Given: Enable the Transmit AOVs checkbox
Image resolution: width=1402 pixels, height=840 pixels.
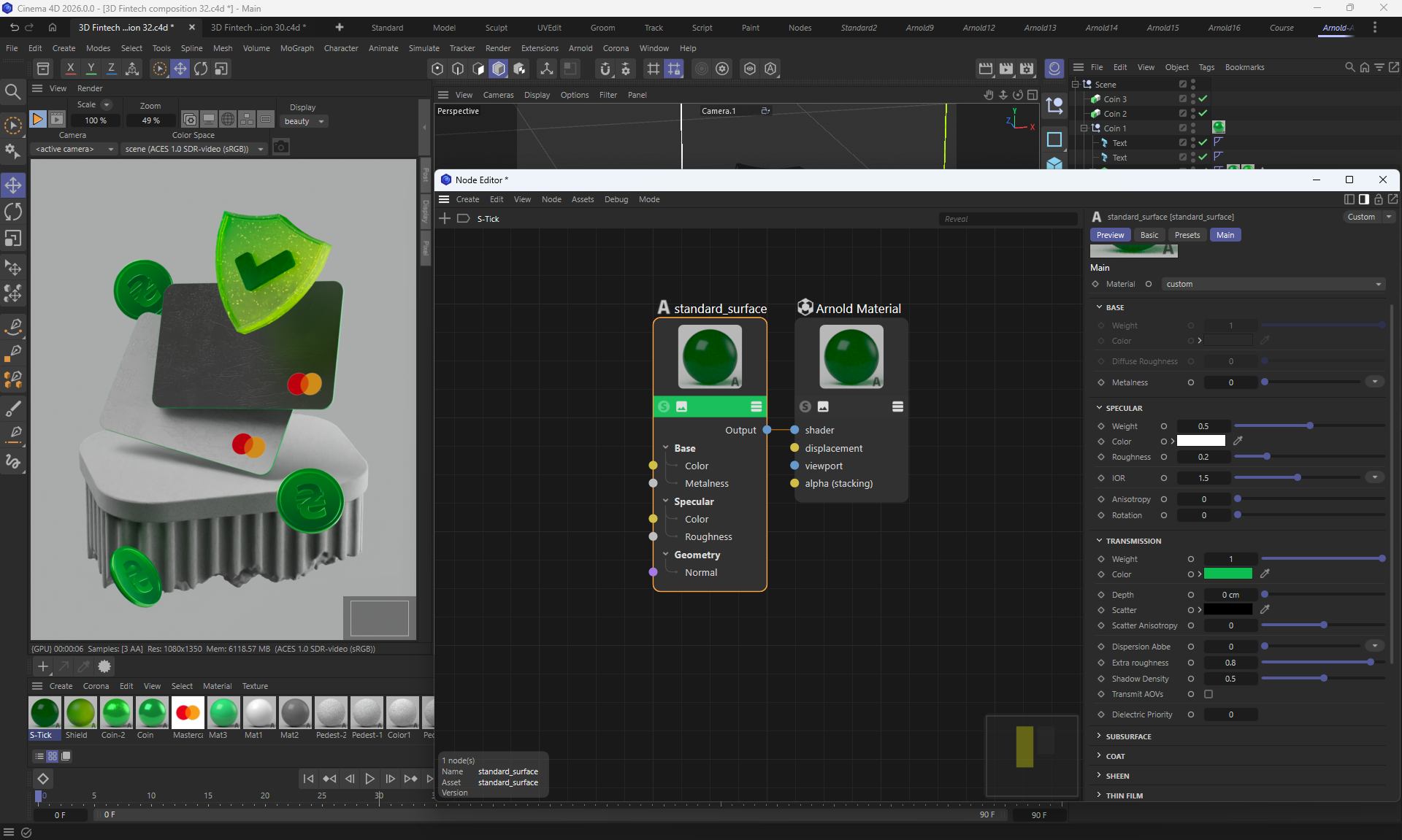Looking at the screenshot, I should tap(1208, 694).
